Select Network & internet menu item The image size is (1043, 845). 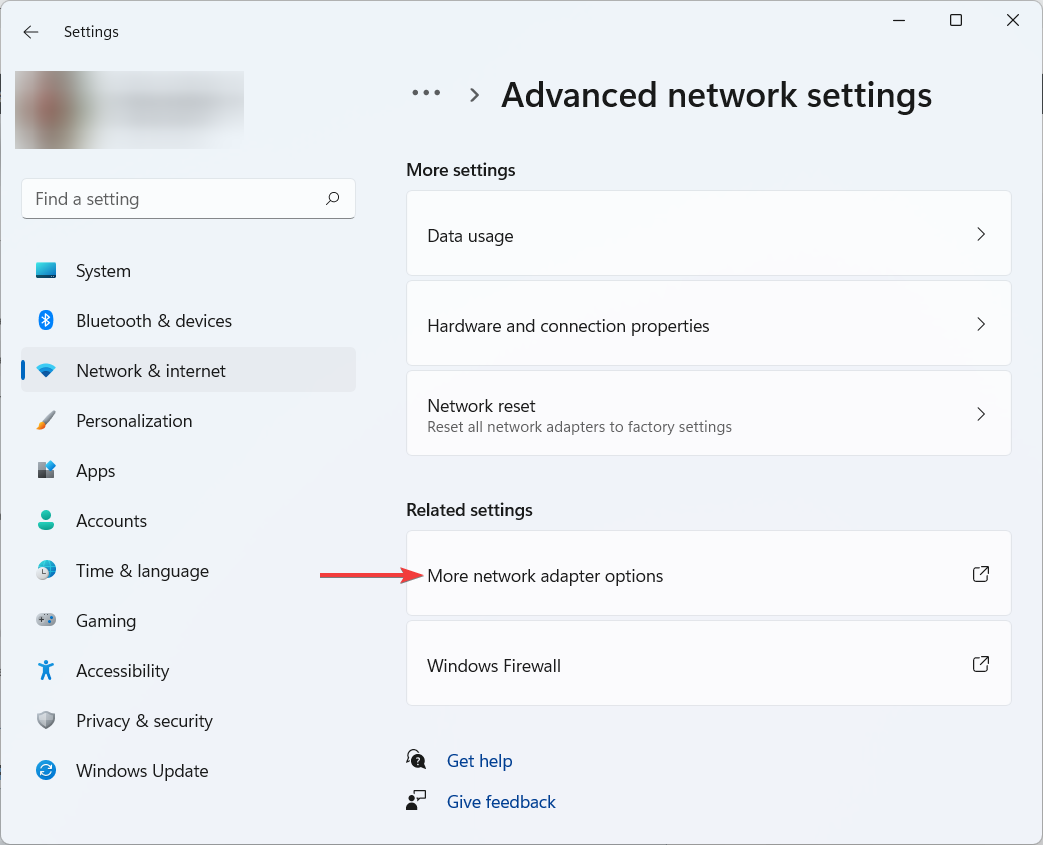(150, 371)
